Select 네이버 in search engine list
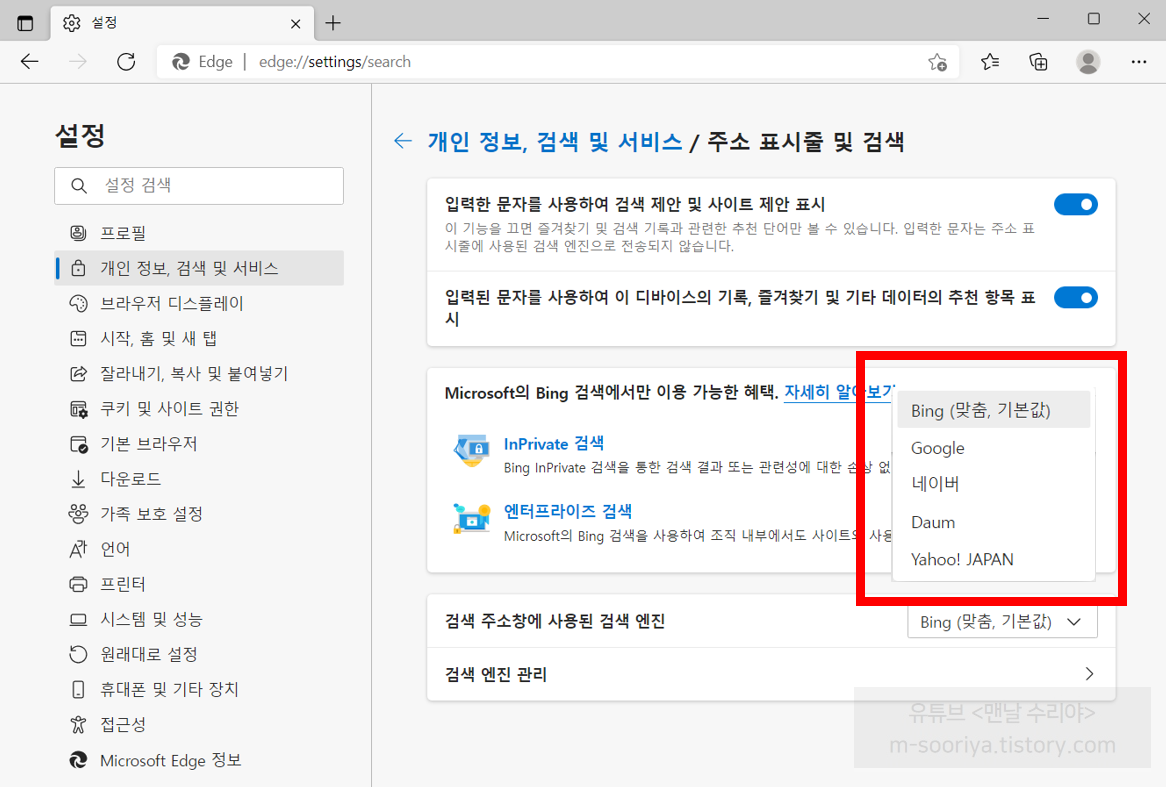This screenshot has height=787, width=1166. click(993, 484)
